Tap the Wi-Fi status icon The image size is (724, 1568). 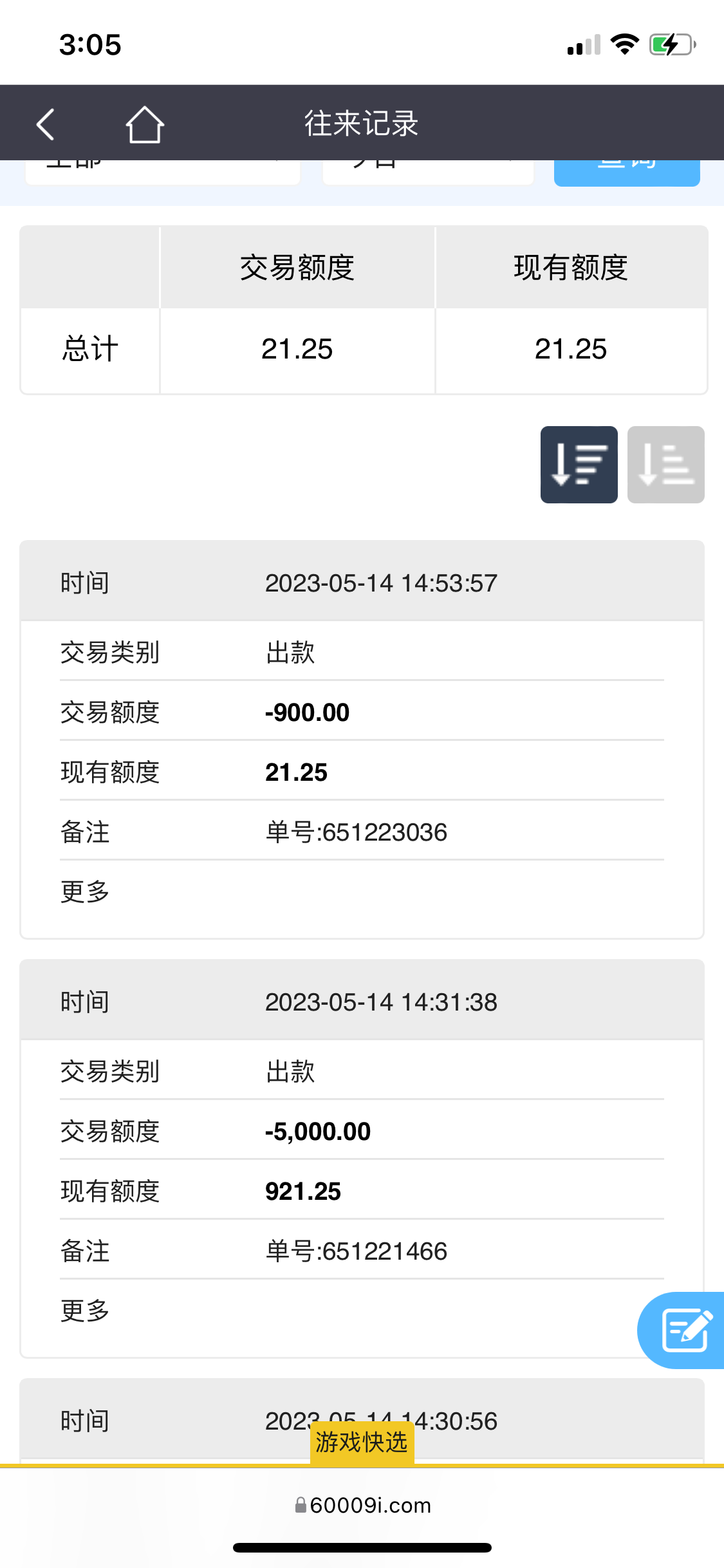coord(624,44)
